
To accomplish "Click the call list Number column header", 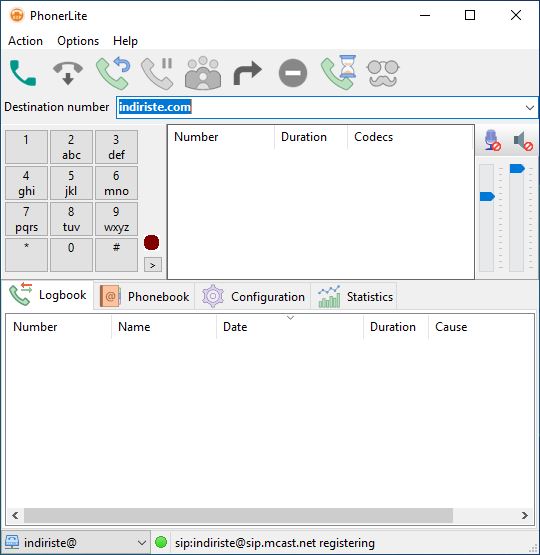I will [x=221, y=137].
